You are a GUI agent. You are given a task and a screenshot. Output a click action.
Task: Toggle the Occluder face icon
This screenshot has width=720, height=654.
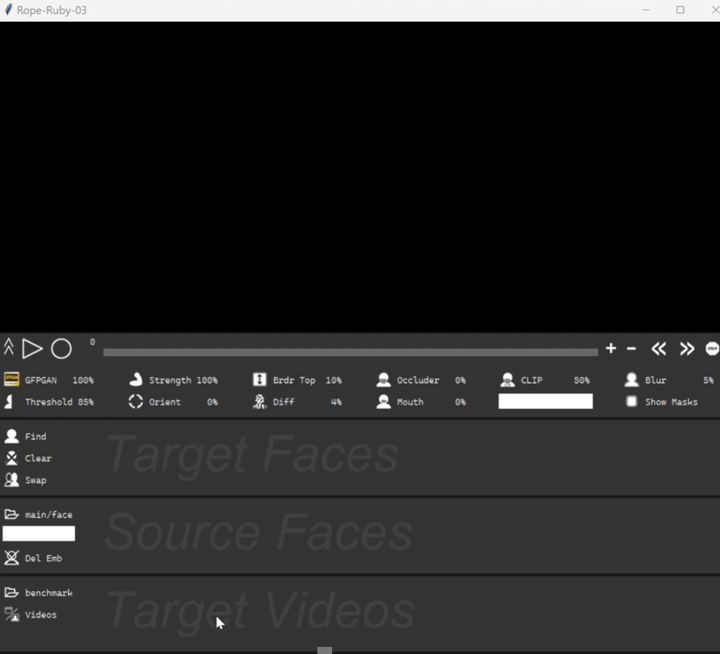(383, 379)
